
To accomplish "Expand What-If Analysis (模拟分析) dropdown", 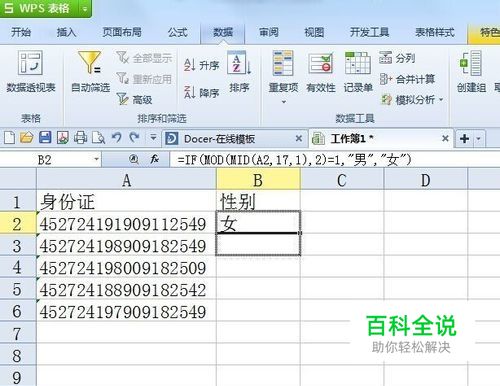I will tap(441, 99).
